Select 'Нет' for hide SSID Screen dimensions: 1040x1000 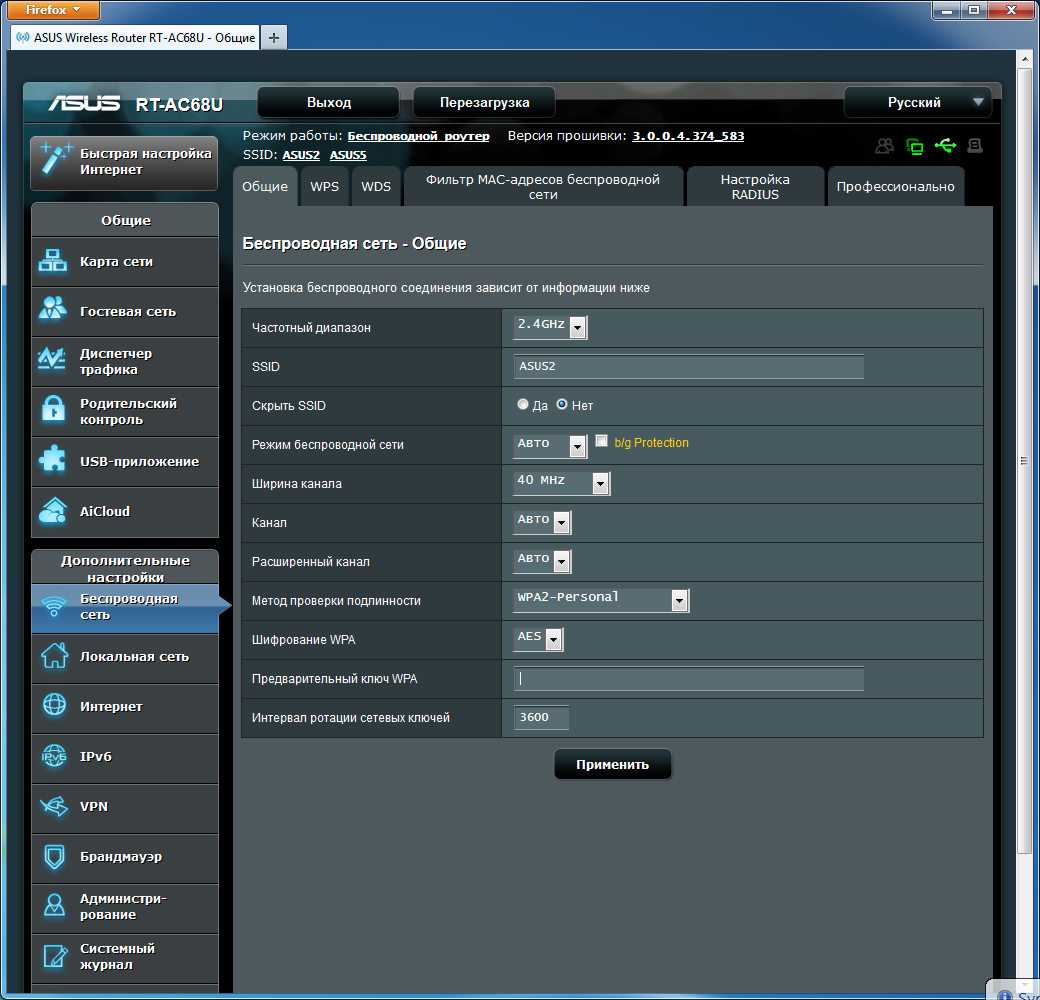tap(562, 405)
